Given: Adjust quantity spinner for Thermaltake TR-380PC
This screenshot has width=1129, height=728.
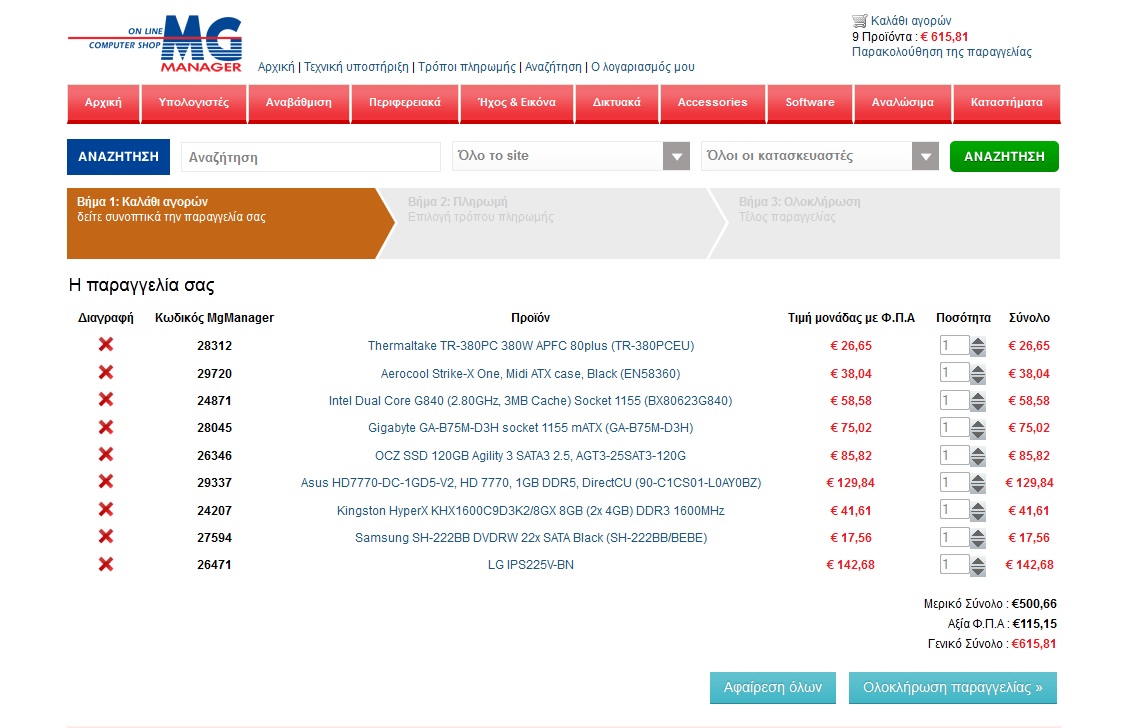Looking at the screenshot, I should pos(977,346).
